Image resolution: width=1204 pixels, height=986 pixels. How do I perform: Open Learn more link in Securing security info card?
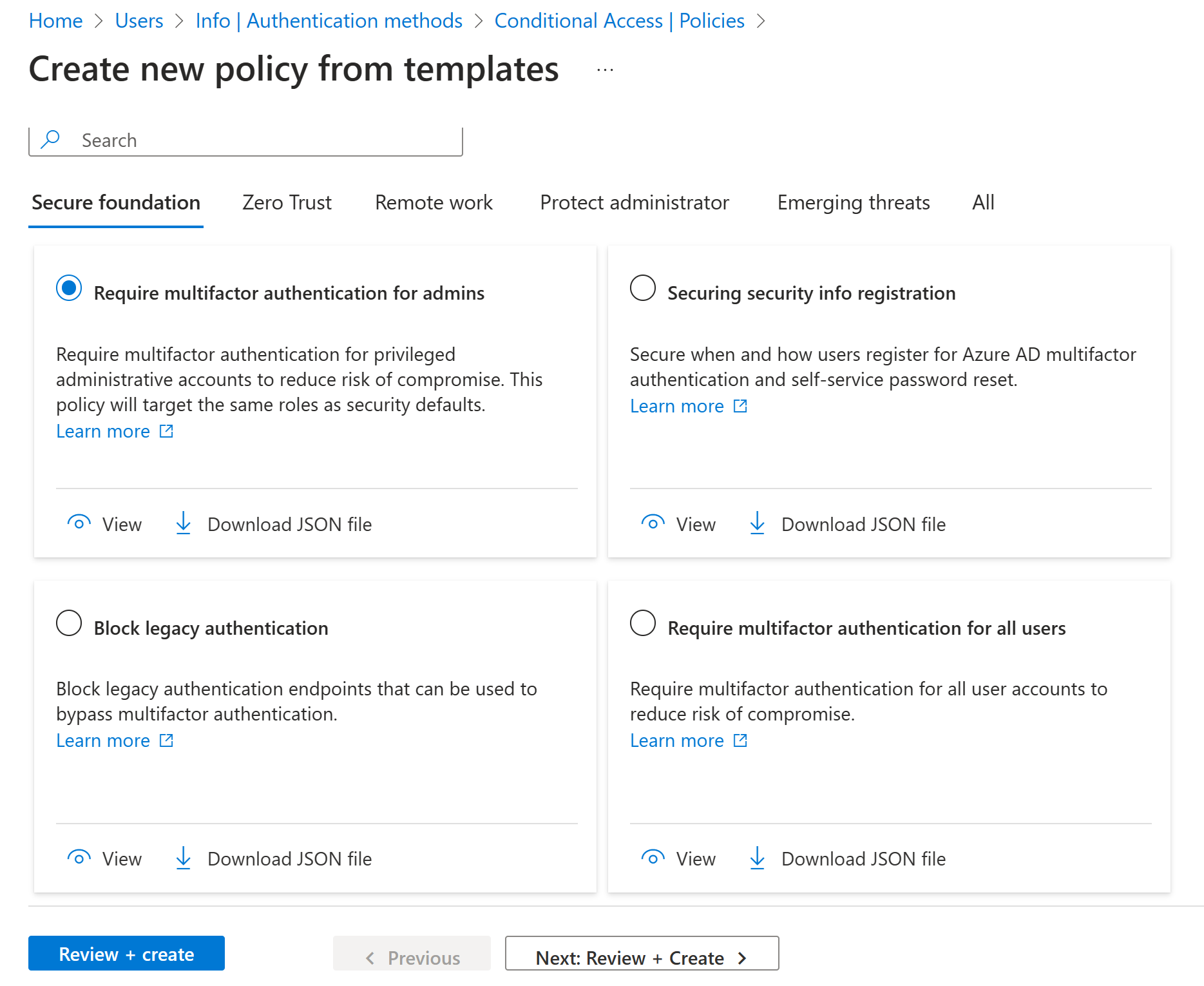click(x=676, y=406)
